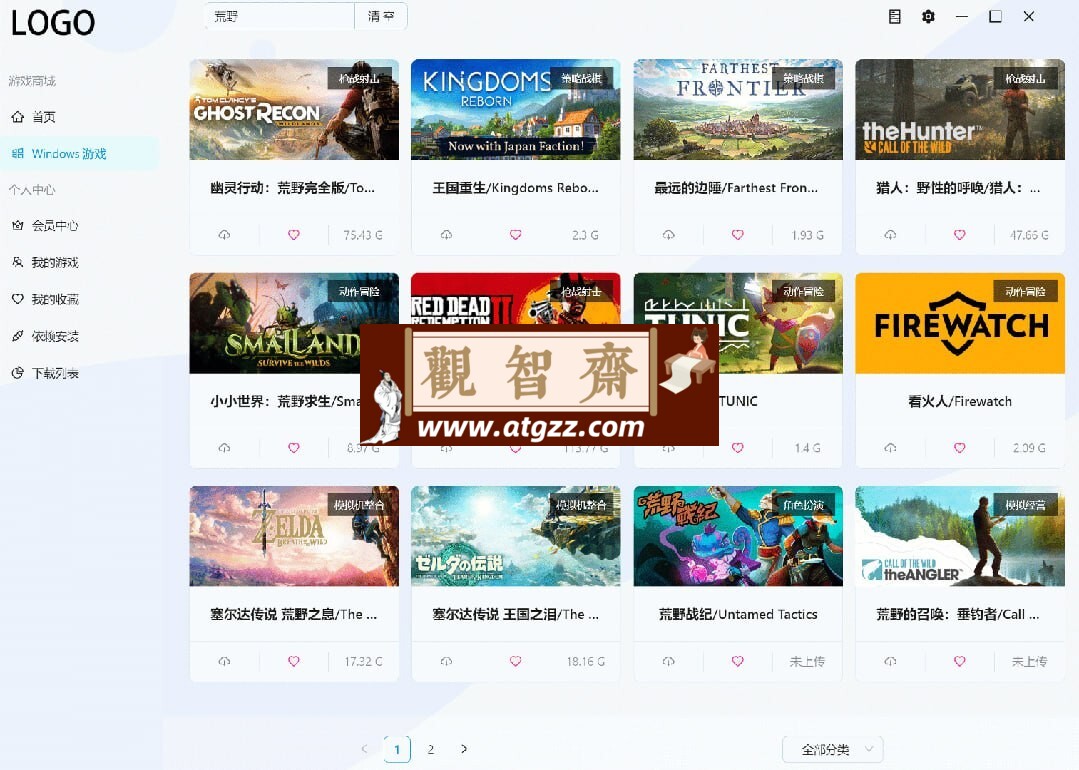Download Kingdoms Reborn via cloud icon
This screenshot has width=1079, height=770.
coord(447,235)
